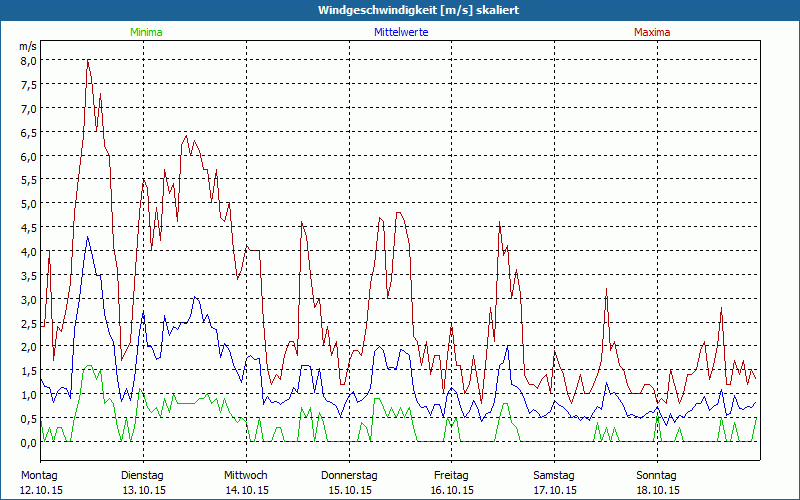This screenshot has width=800, height=500.
Task: Click the 4,0 axis value
Action: coord(29,252)
